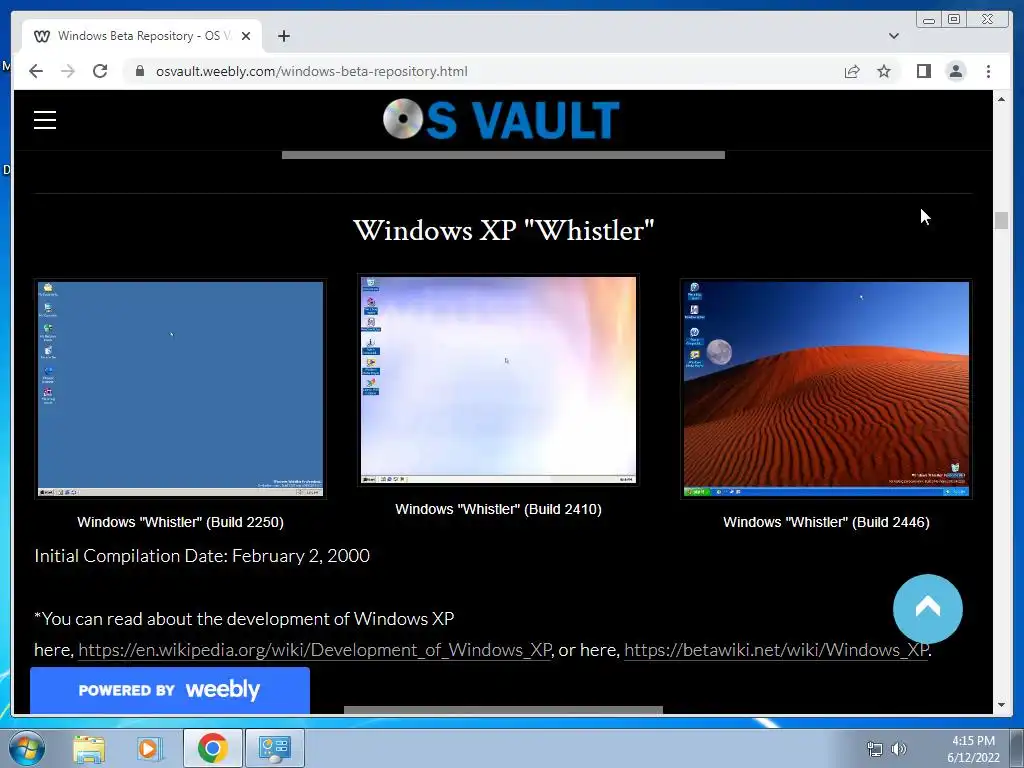The height and width of the screenshot is (768, 1024).
Task: Launch Windows Media Player from taskbar
Action: 150,748
